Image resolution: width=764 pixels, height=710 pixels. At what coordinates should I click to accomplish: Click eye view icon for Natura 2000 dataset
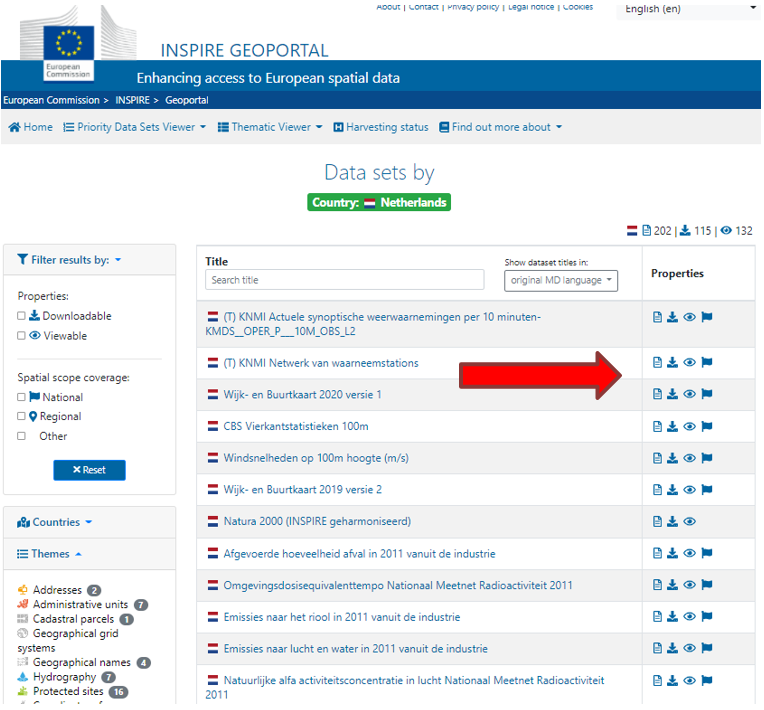point(689,521)
